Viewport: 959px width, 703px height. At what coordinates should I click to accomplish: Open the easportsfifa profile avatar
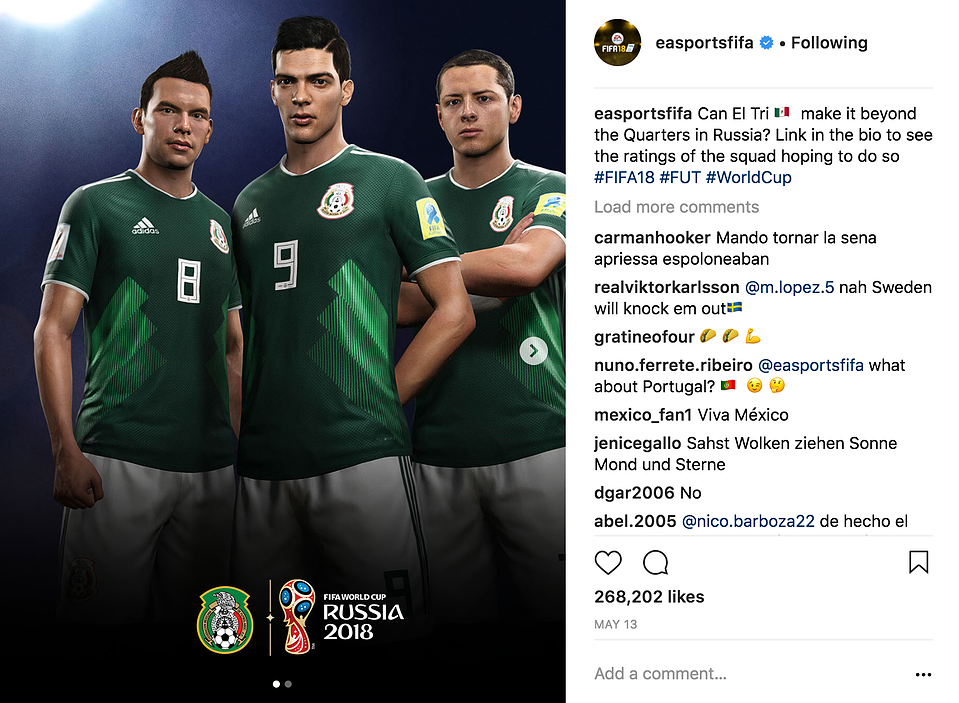(617, 43)
